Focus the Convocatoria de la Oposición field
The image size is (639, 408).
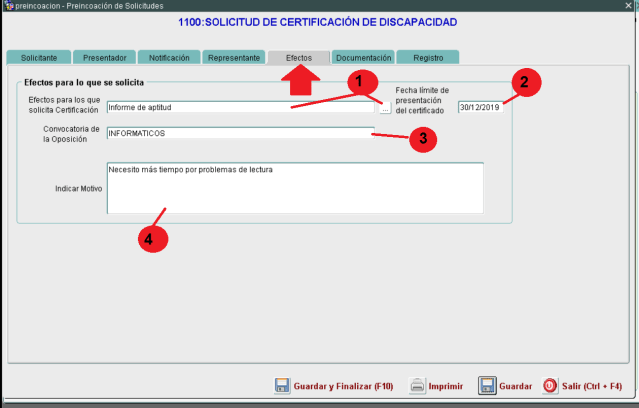240,133
